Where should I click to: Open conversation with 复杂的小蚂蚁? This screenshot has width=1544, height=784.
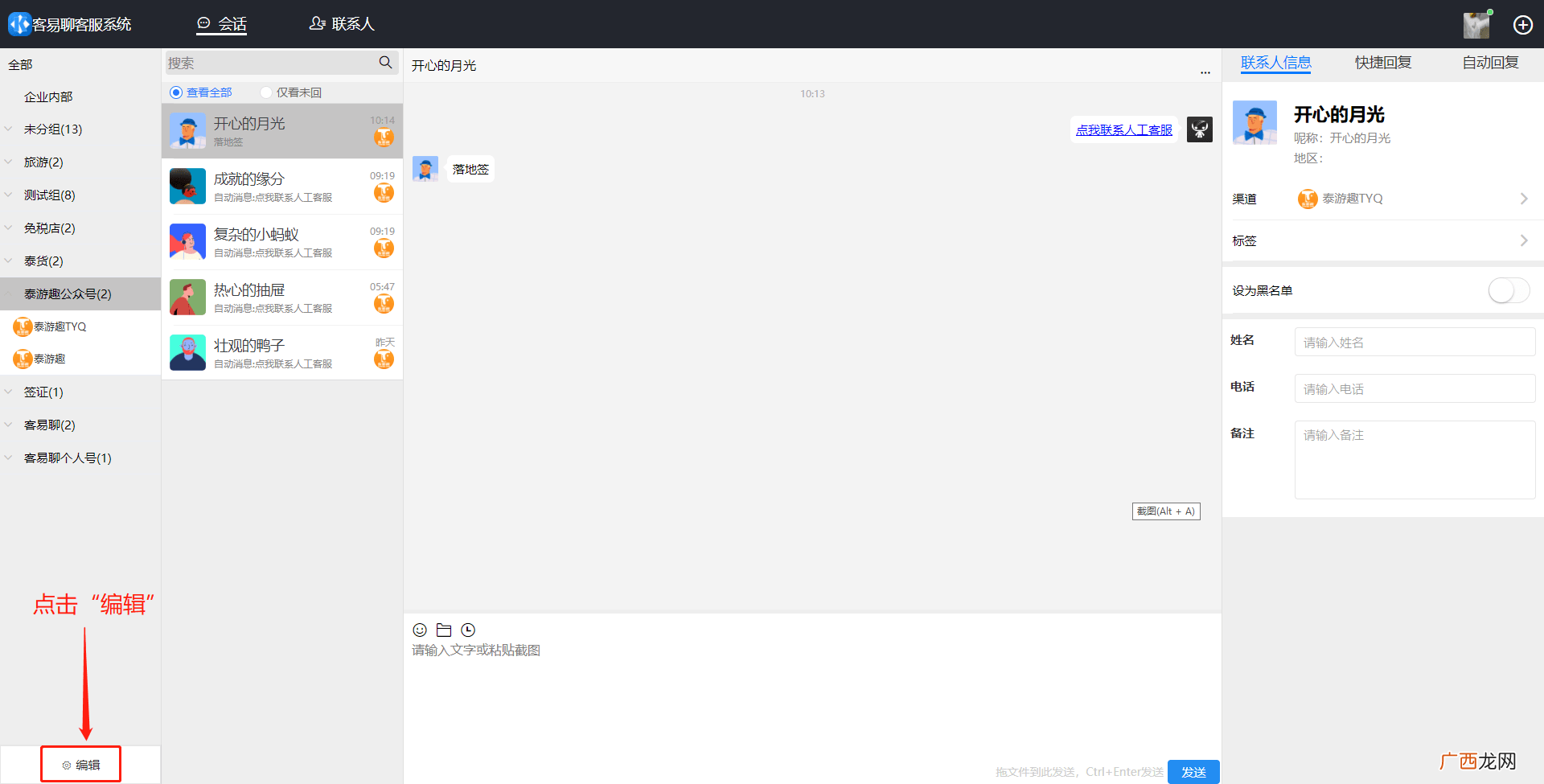click(282, 242)
